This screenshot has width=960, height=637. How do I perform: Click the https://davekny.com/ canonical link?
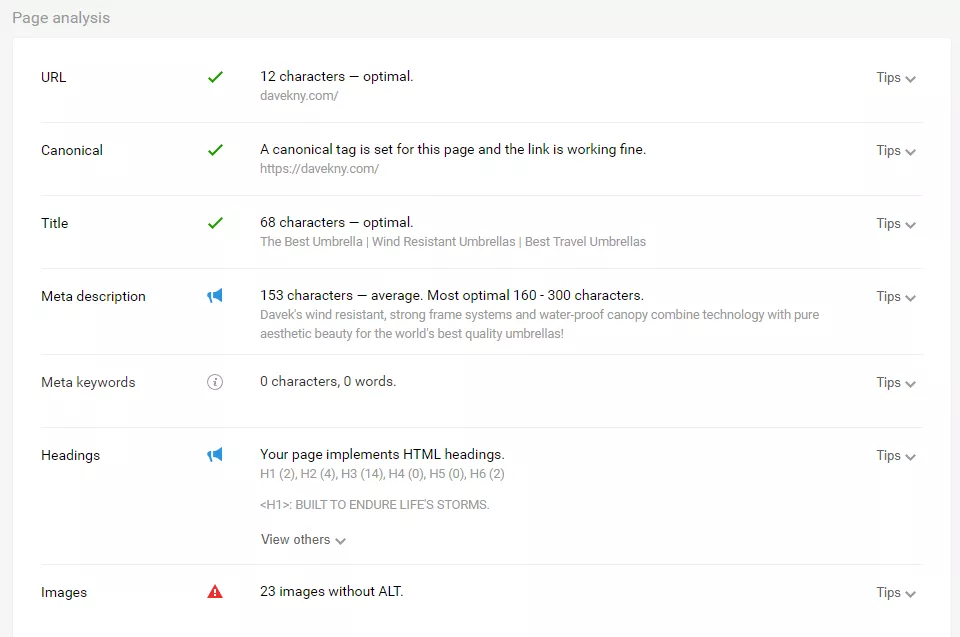pyautogui.click(x=319, y=169)
